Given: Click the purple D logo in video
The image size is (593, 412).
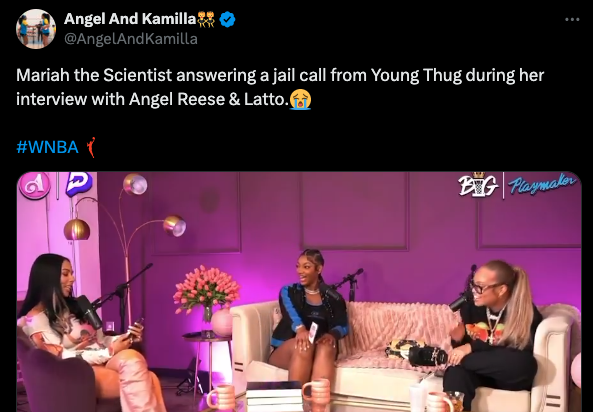Looking at the screenshot, I should pos(79,184).
